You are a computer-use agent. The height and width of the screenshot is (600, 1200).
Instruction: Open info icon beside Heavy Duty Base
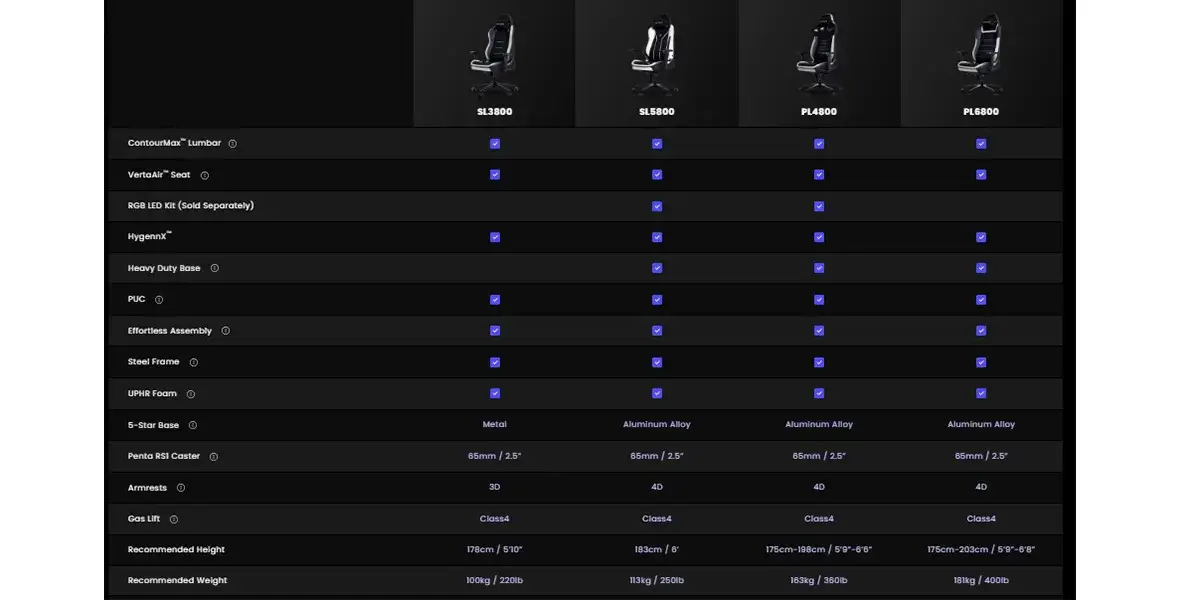pyautogui.click(x=215, y=268)
